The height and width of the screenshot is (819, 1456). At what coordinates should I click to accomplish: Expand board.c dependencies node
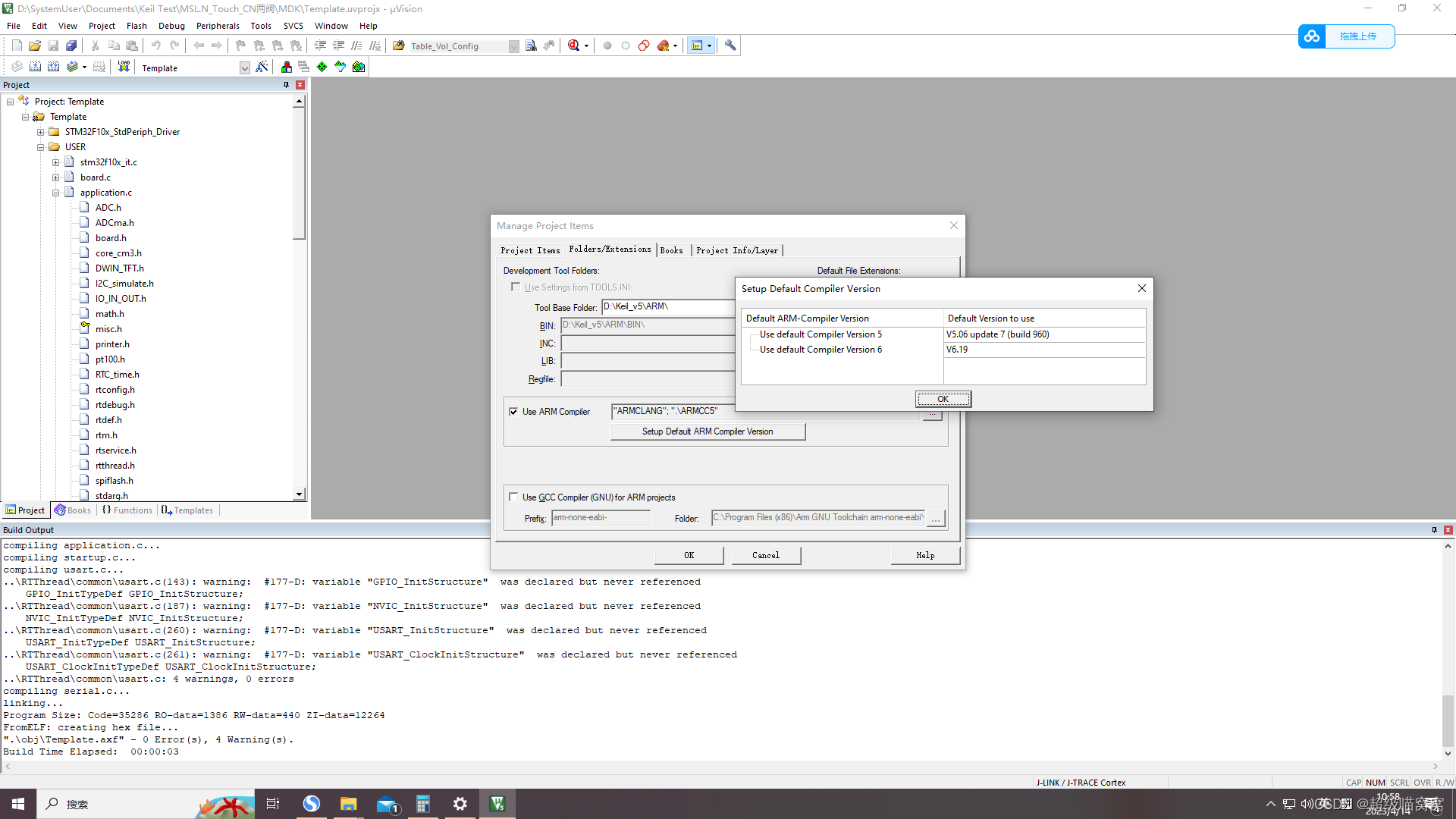(56, 177)
